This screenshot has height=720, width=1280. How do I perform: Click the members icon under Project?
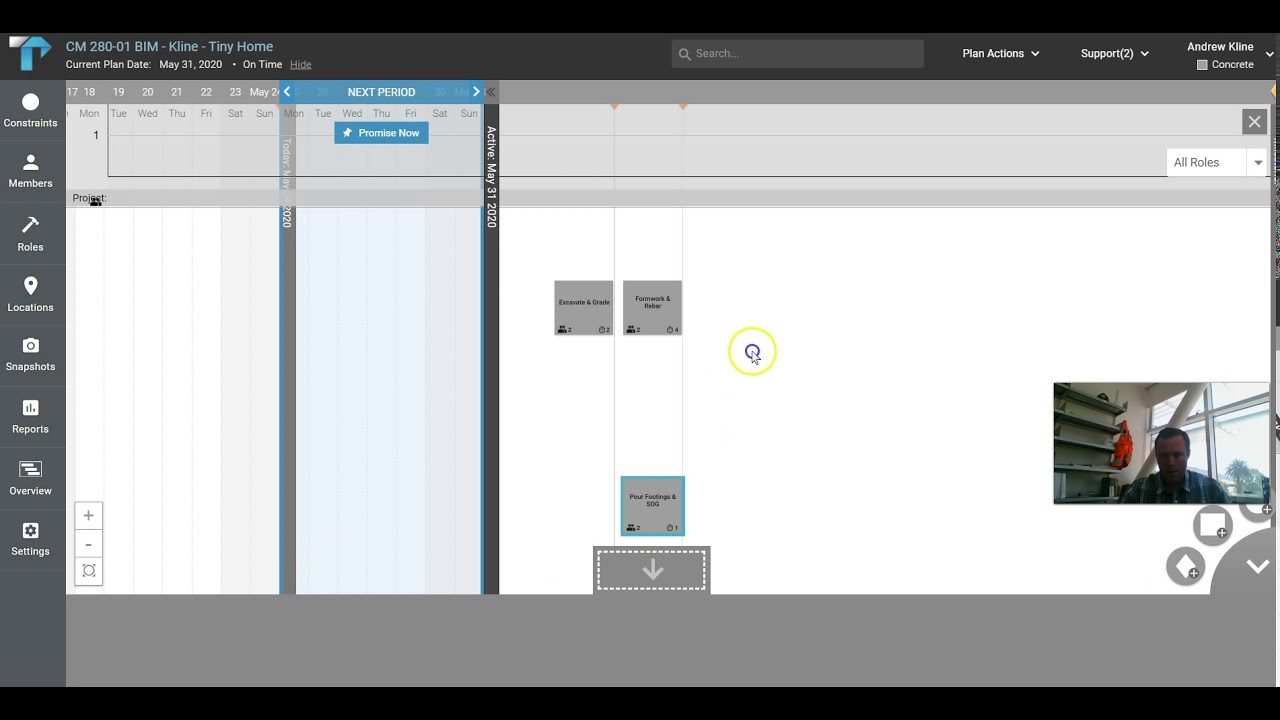pyautogui.click(x=95, y=203)
